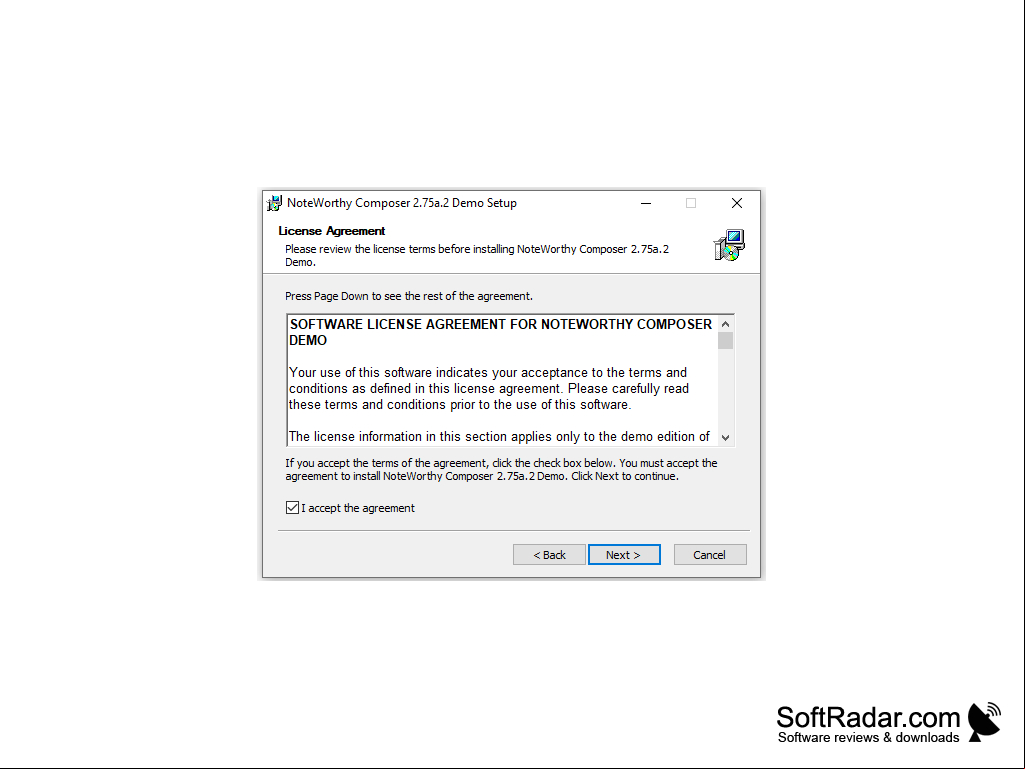Viewport: 1025px width, 769px height.
Task: Click the license text scroll down arrow
Action: (x=726, y=437)
